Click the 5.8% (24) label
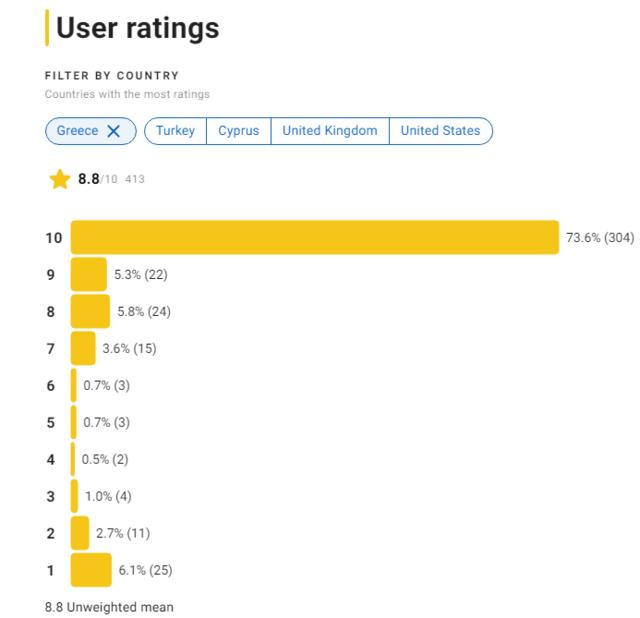640x618 pixels. point(144,311)
